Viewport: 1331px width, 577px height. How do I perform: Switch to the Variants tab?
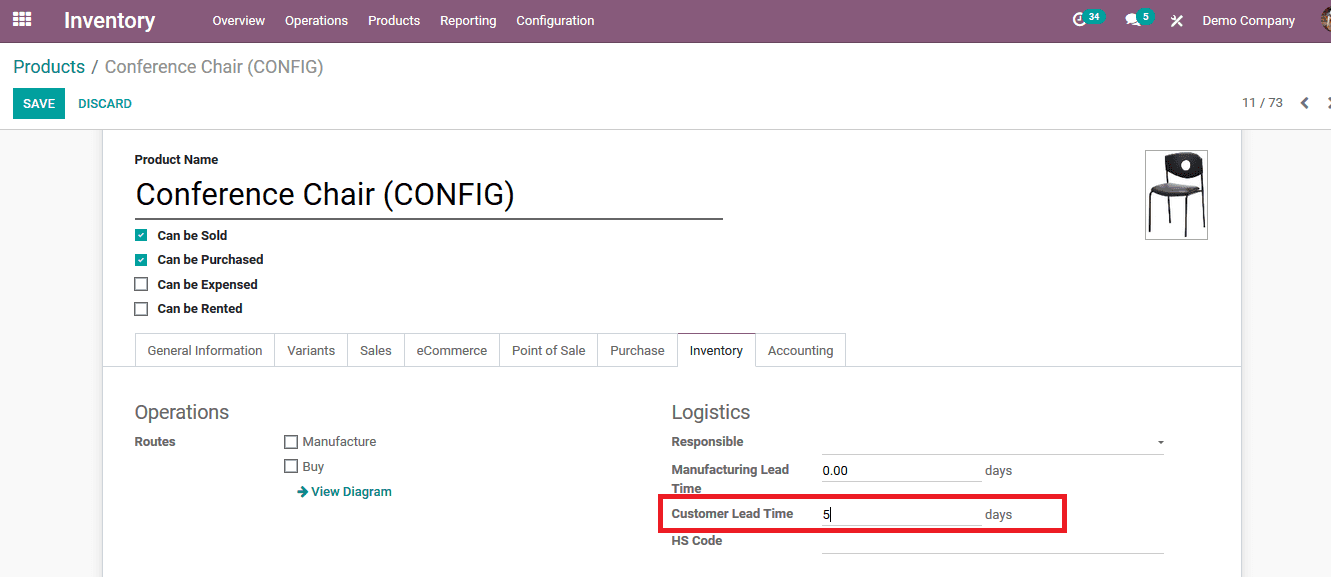click(311, 350)
